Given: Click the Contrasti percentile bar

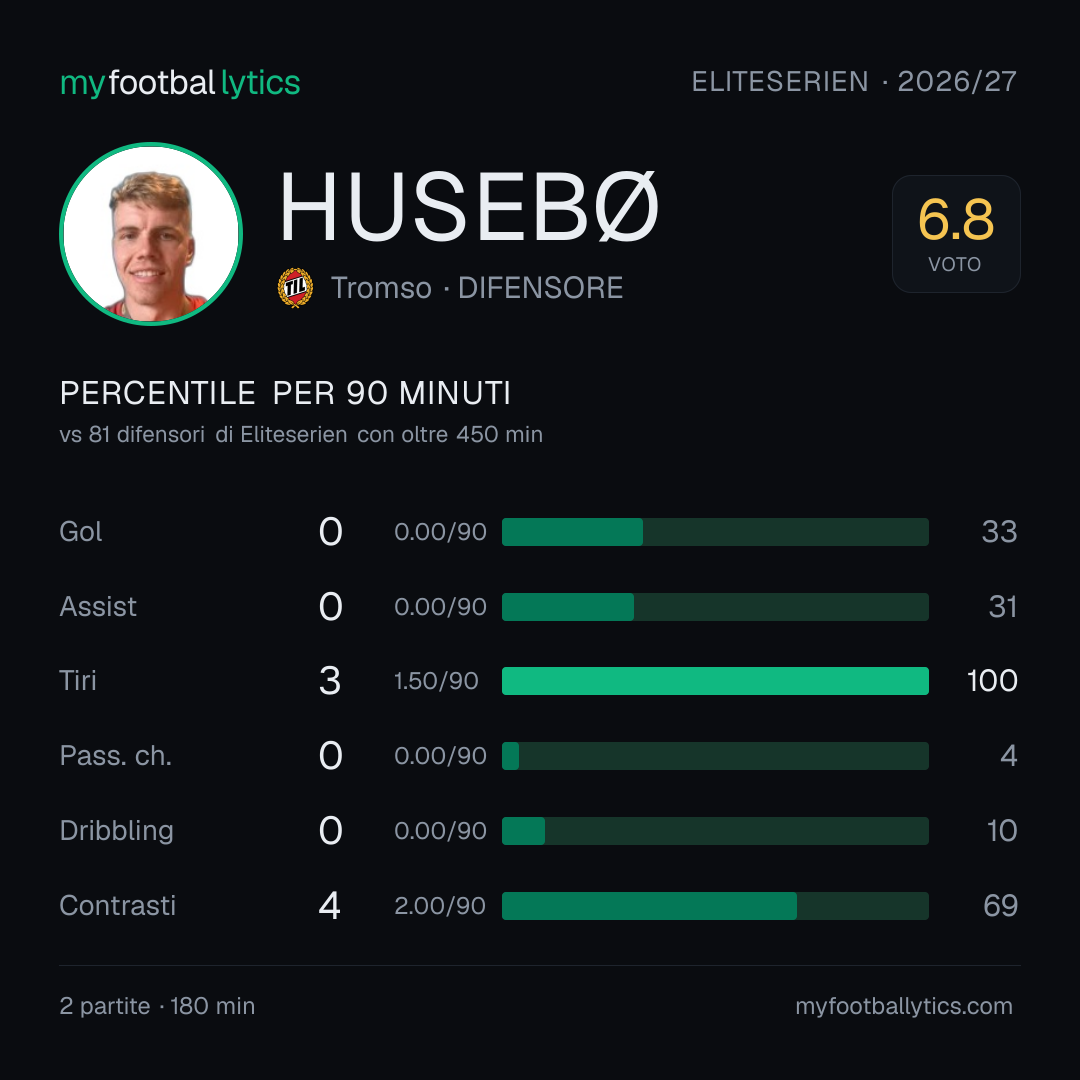Looking at the screenshot, I should point(715,906).
